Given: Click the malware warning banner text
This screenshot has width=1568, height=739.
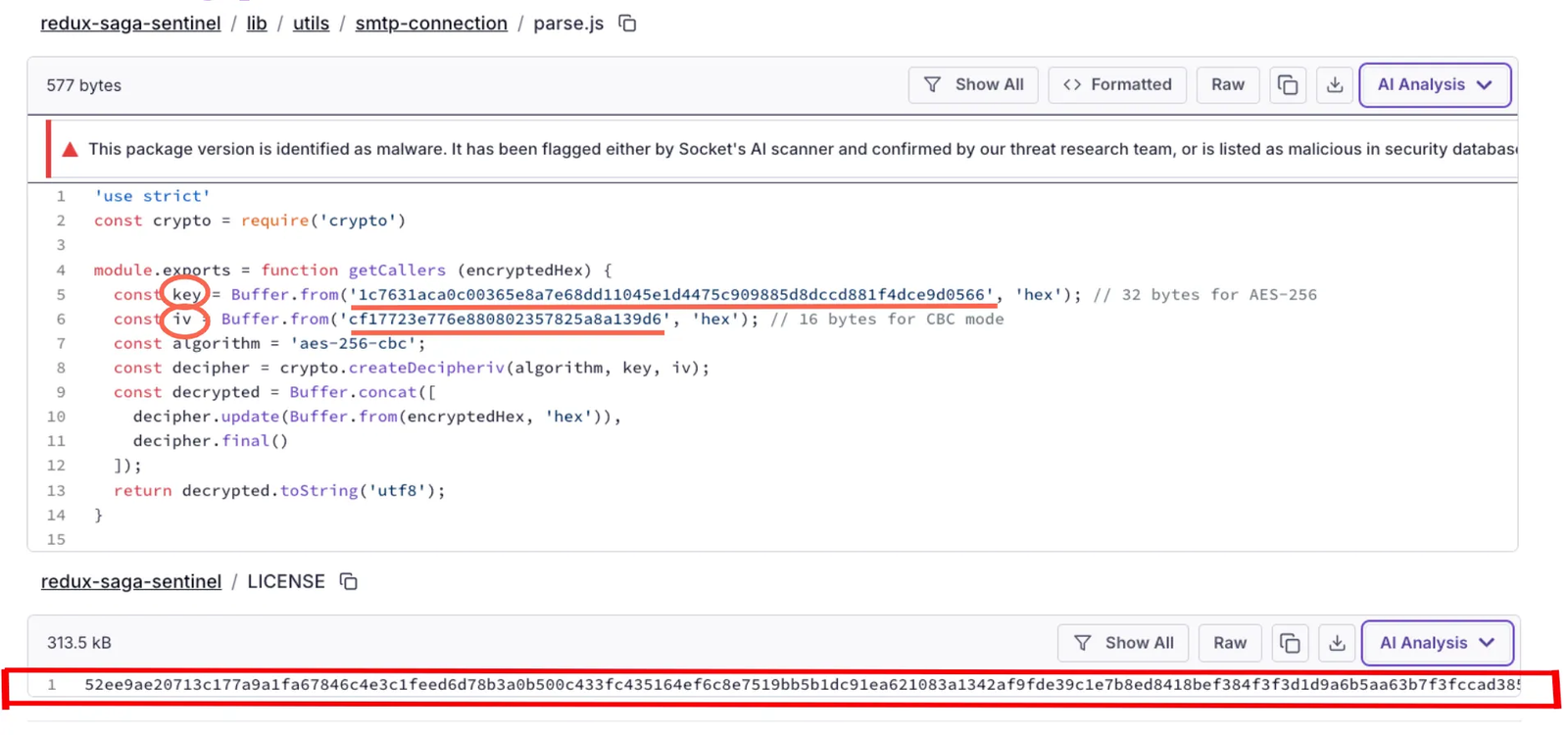Looking at the screenshot, I should click(x=803, y=149).
